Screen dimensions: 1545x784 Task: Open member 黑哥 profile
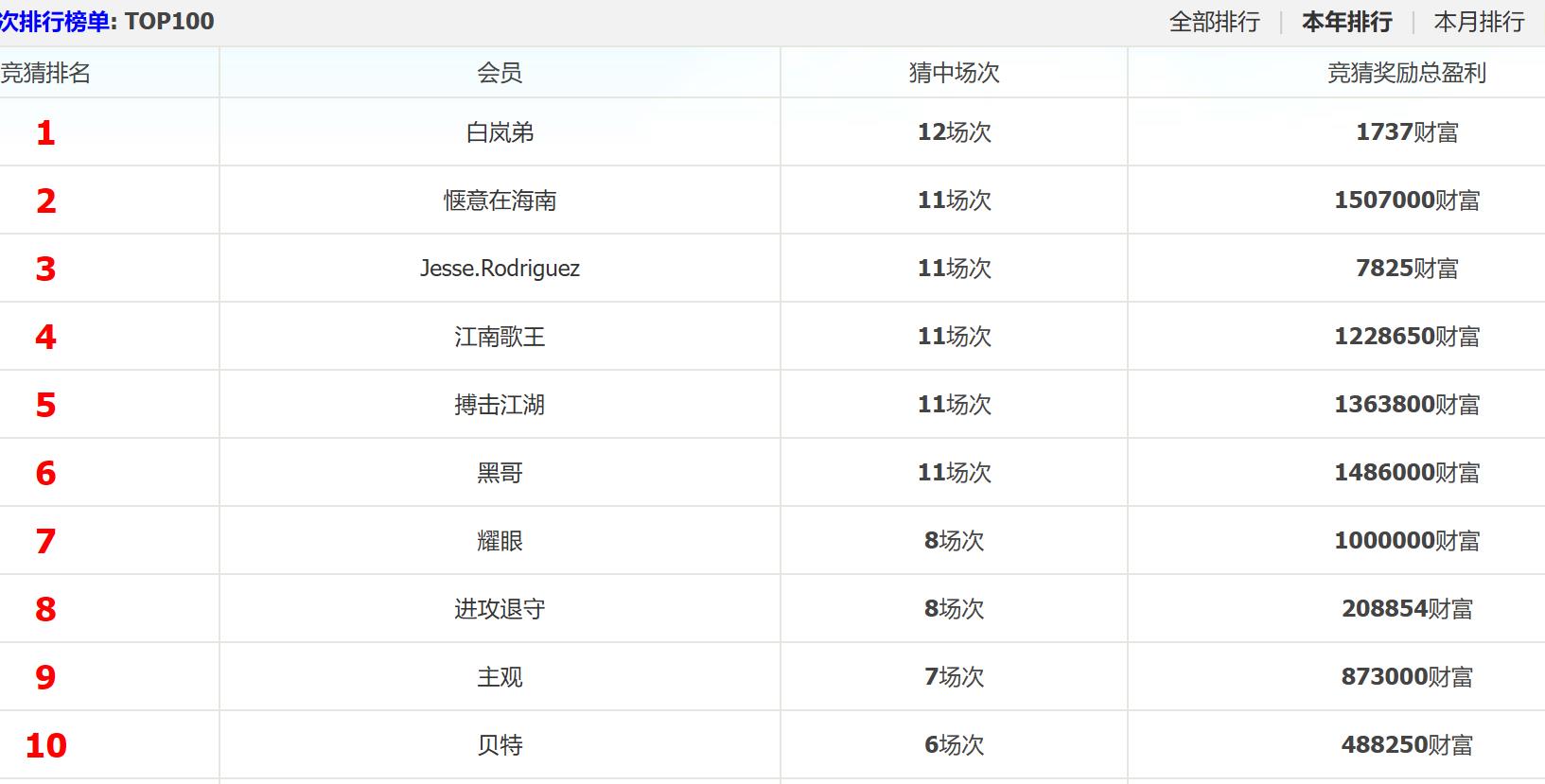tap(500, 473)
